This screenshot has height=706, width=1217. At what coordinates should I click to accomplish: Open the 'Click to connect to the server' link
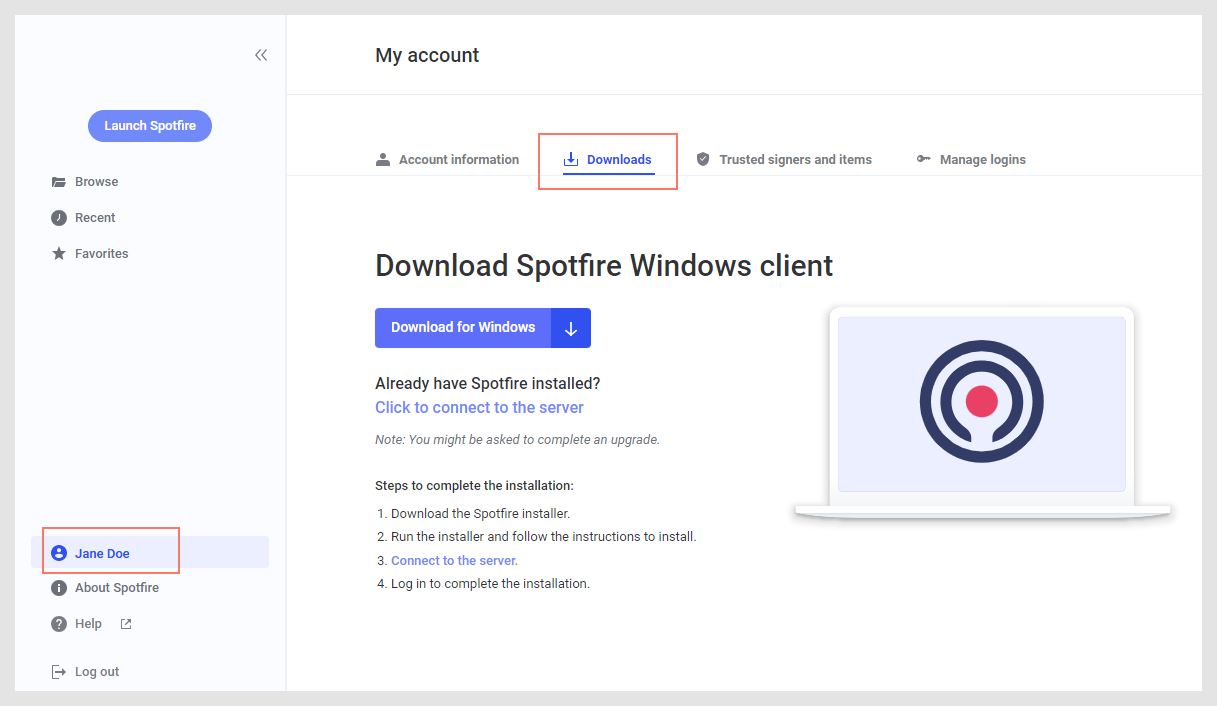click(479, 407)
